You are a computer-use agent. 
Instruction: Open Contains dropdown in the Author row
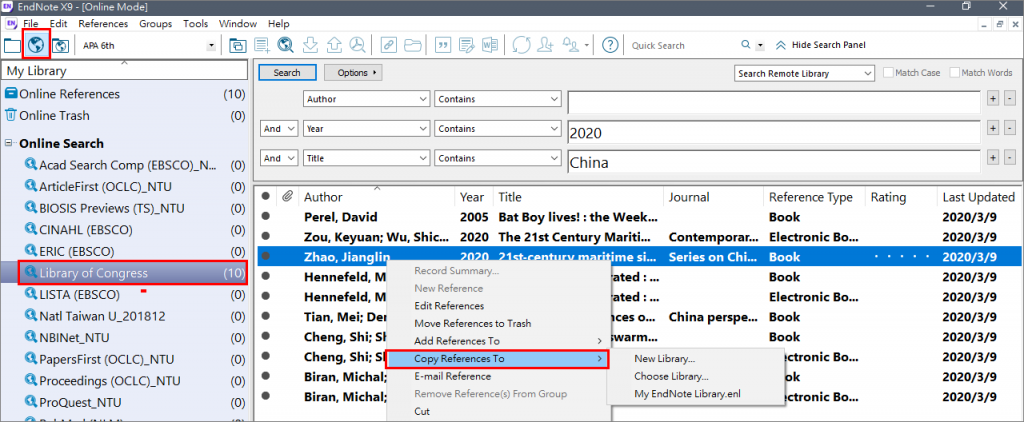click(x=498, y=99)
